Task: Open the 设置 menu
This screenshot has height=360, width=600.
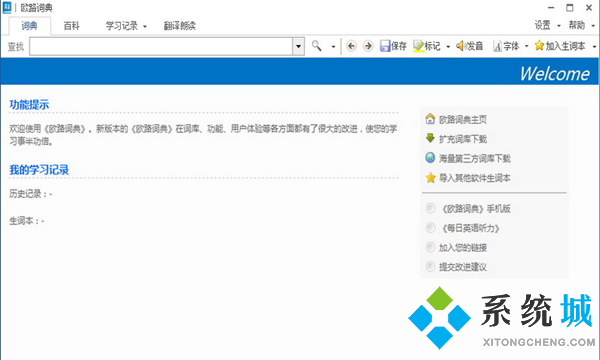Action: 543,25
